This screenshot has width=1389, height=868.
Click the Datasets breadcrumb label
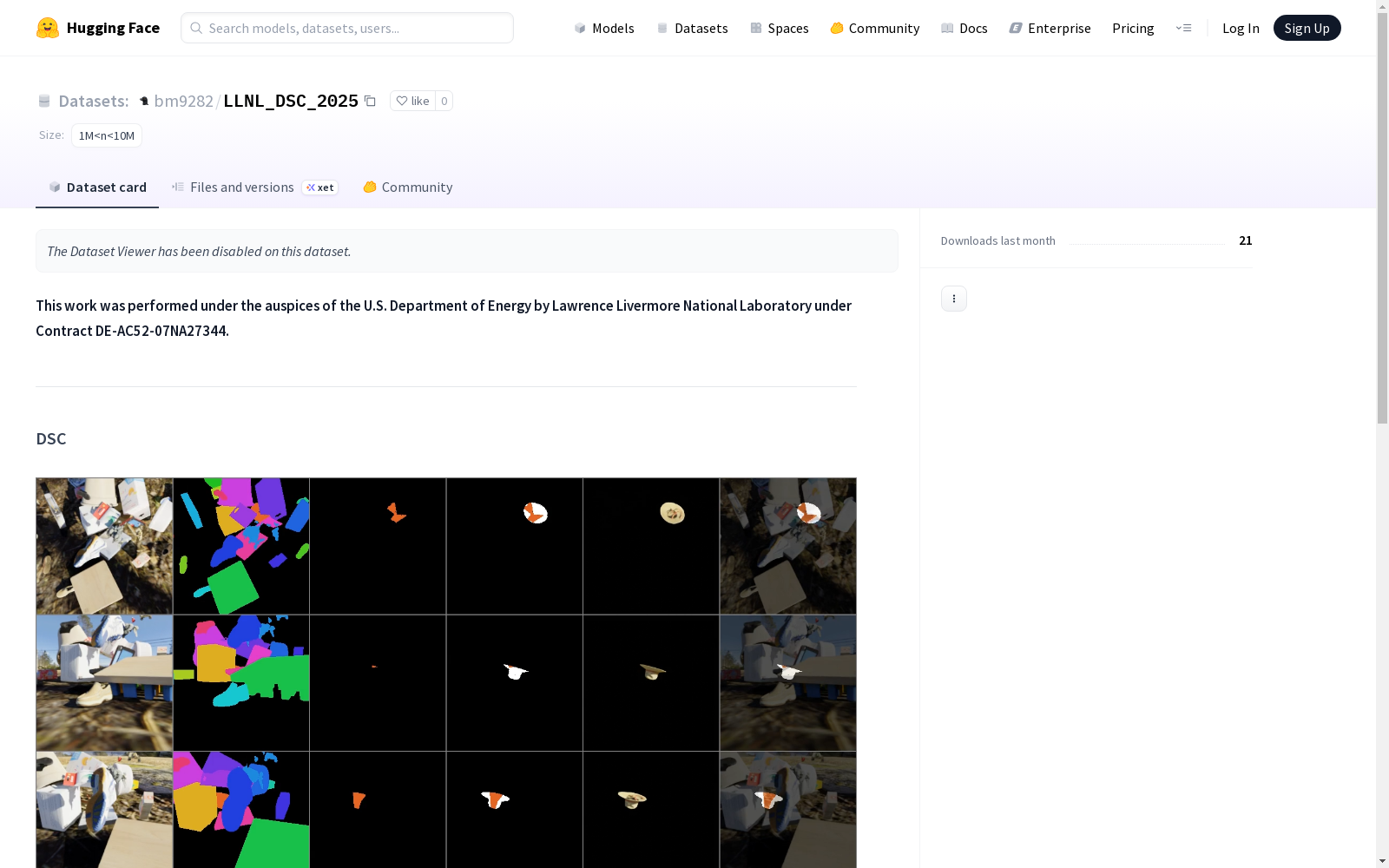93,101
